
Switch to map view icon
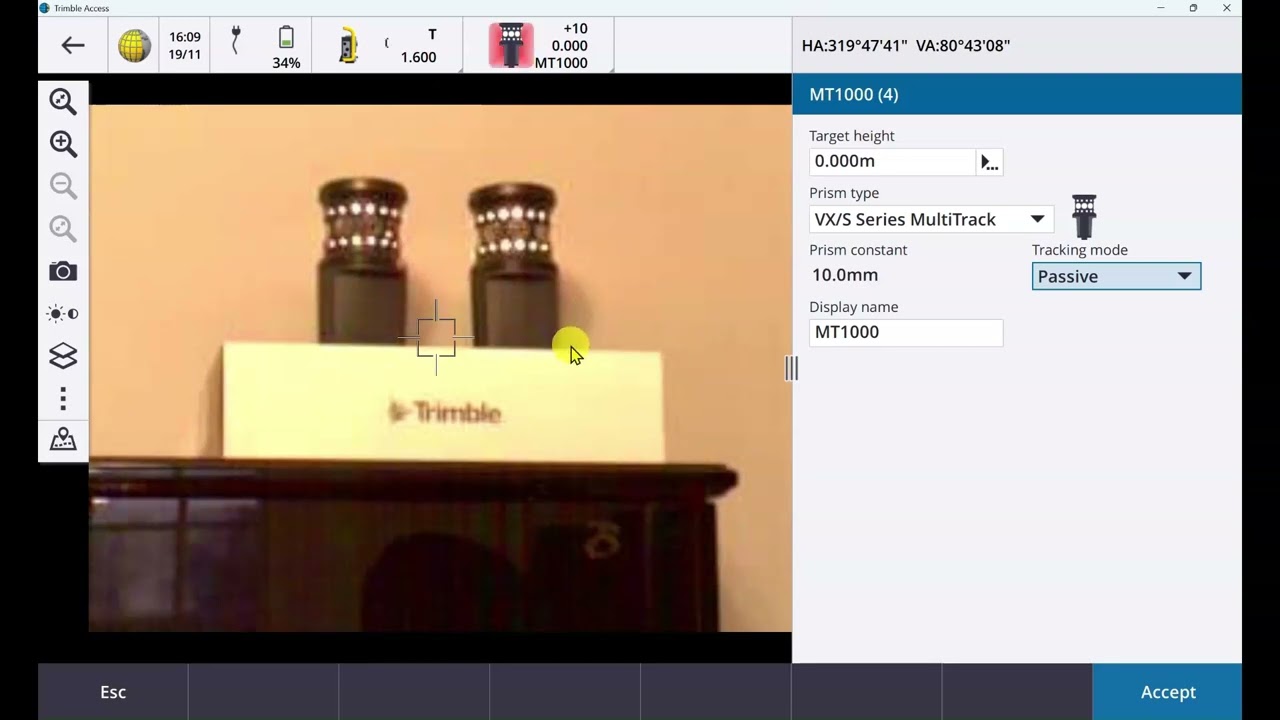click(x=63, y=440)
